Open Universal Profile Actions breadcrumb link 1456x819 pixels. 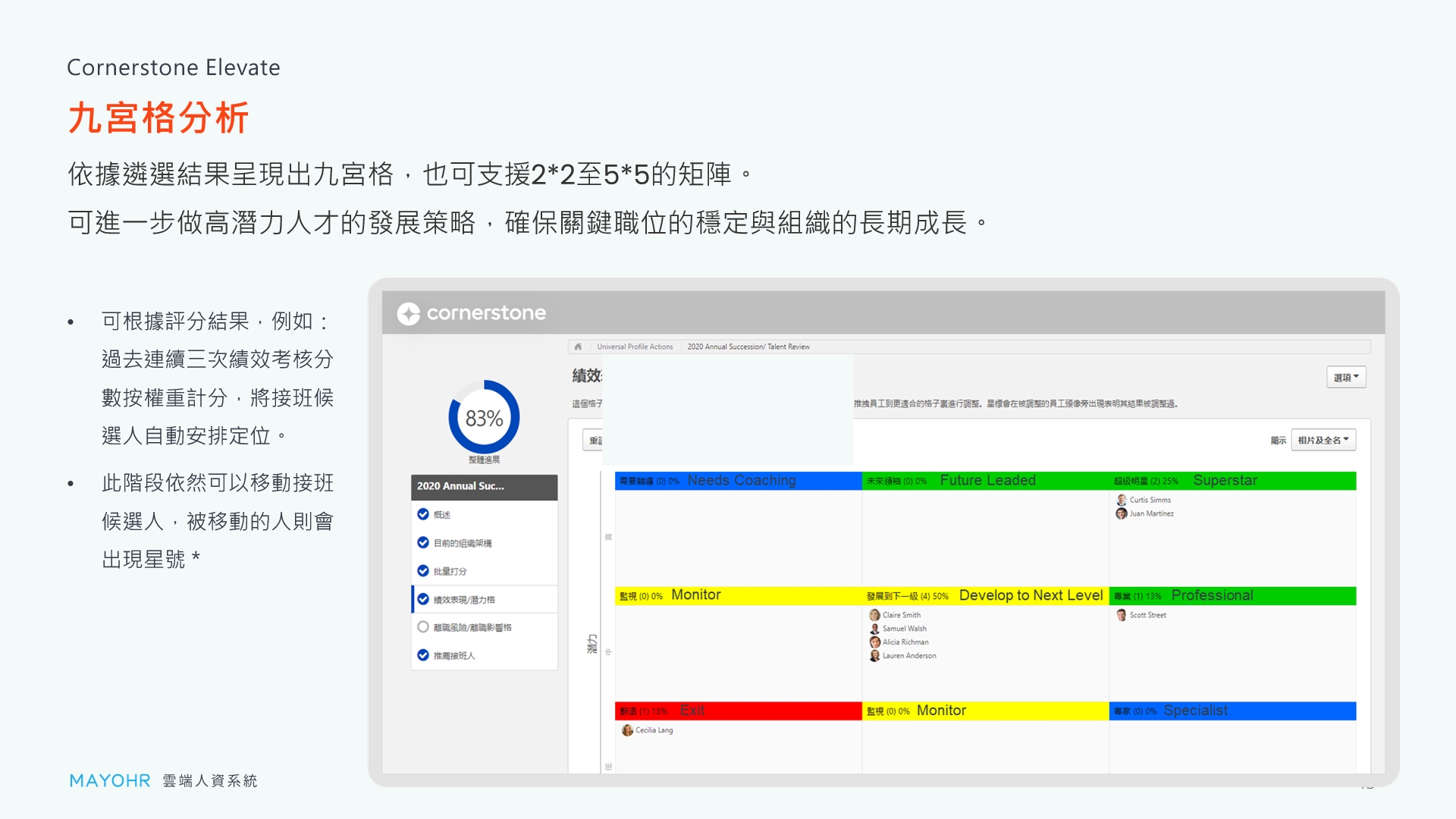click(x=635, y=347)
